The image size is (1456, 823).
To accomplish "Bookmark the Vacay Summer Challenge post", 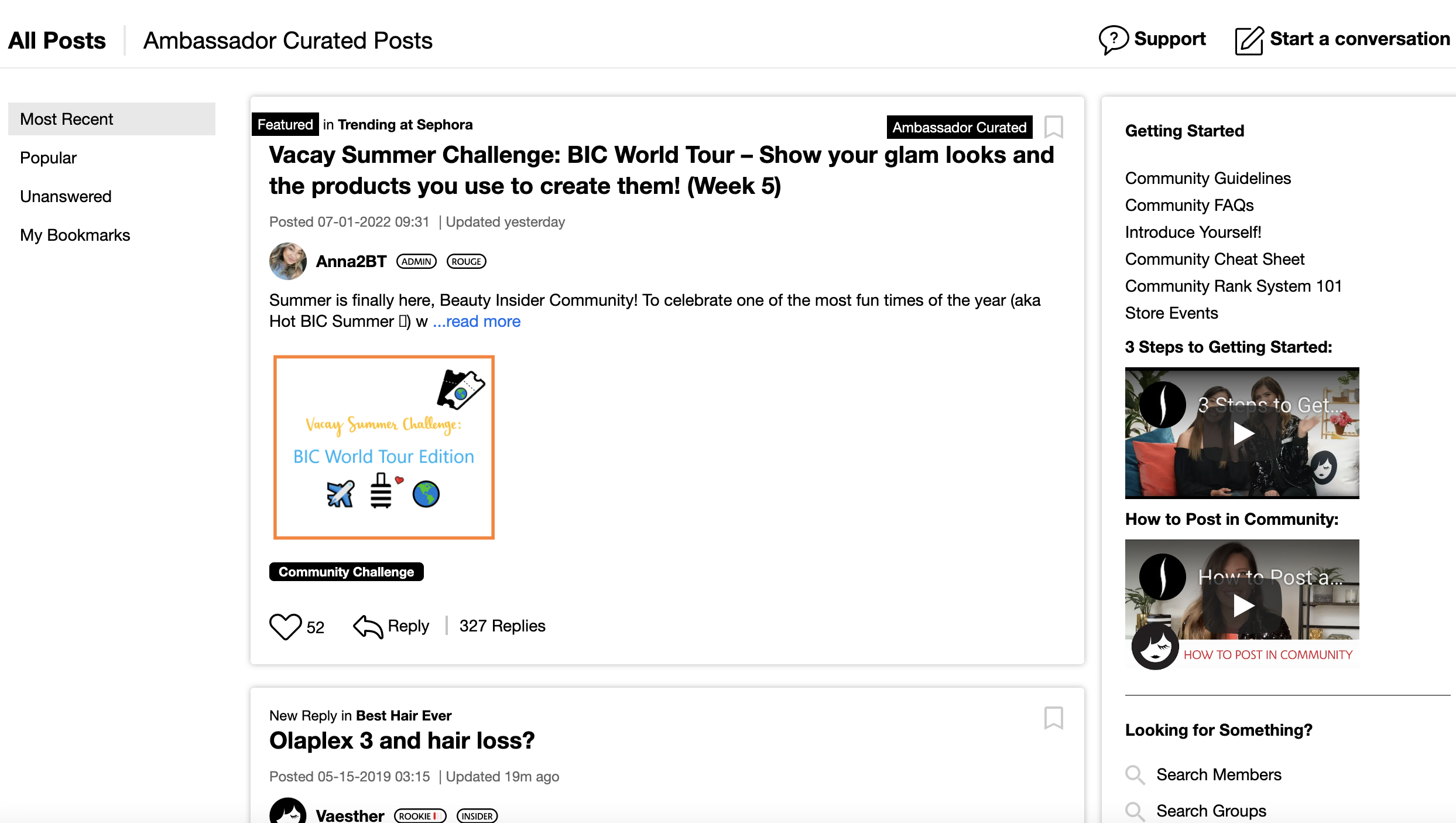I will pos(1053,127).
